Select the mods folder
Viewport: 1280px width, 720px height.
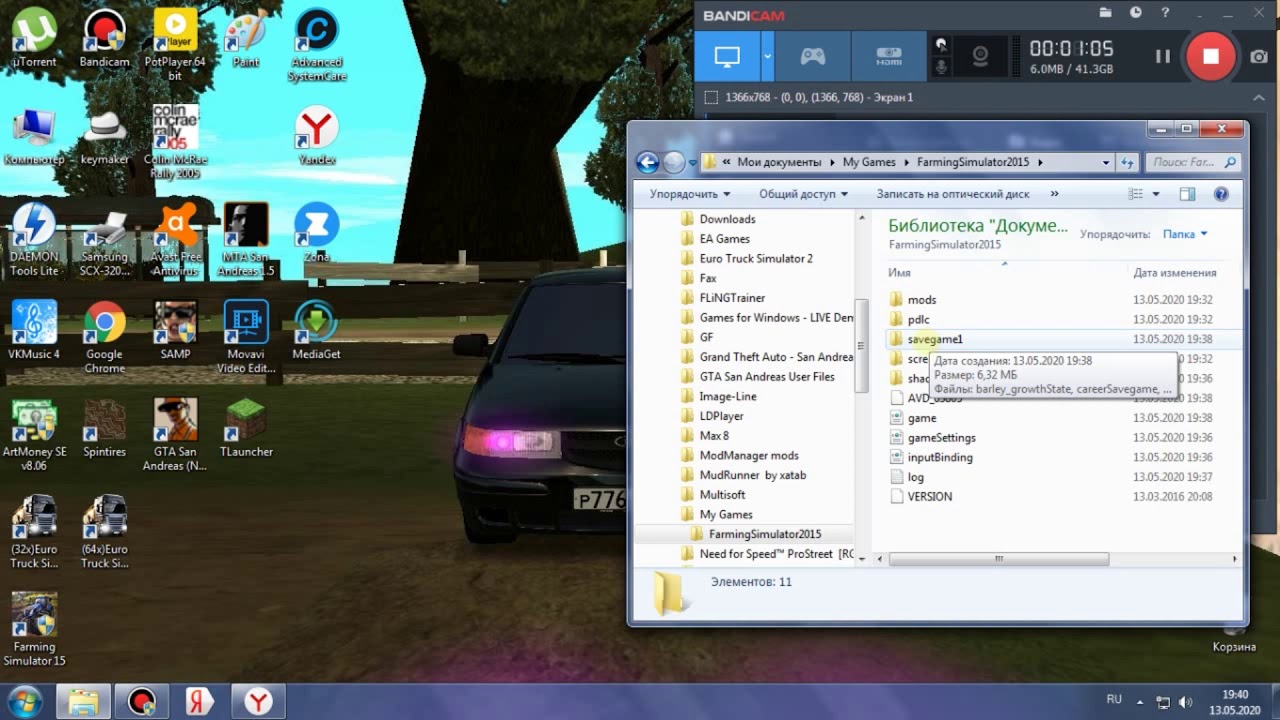[x=921, y=300]
